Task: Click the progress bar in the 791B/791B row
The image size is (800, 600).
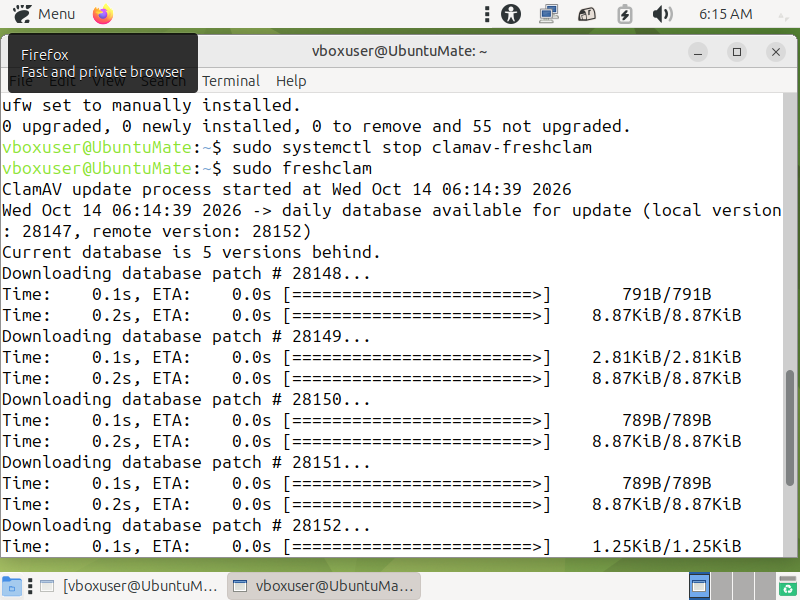Action: tap(417, 294)
